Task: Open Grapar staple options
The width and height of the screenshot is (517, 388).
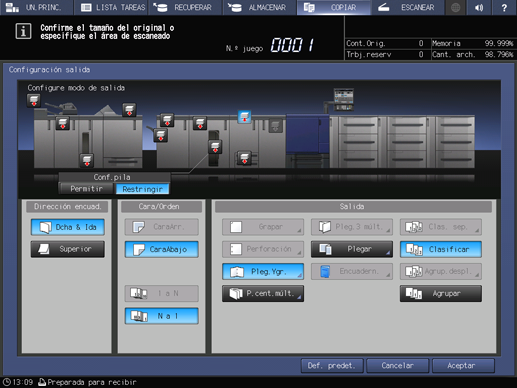Action: point(263,227)
